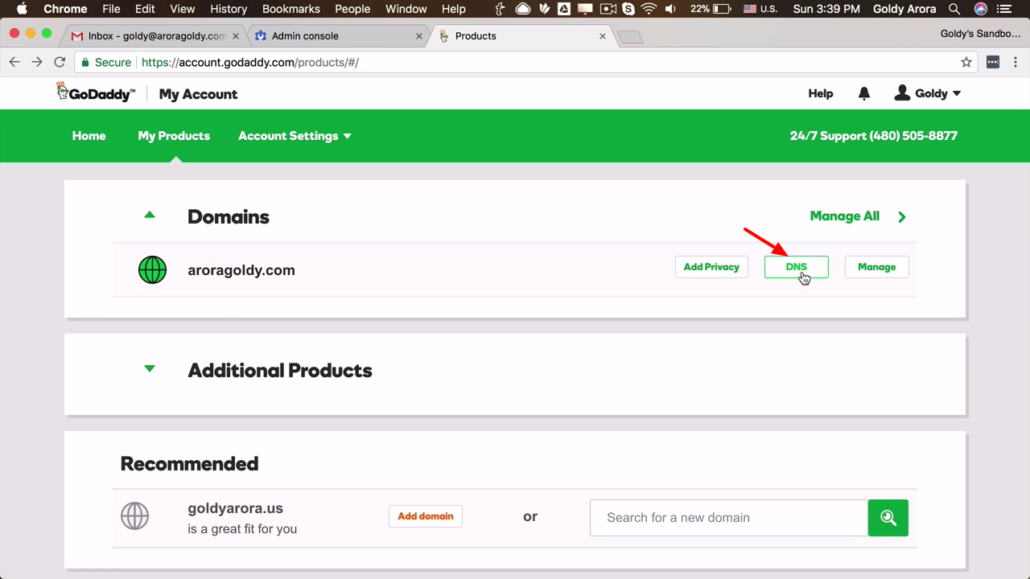The height and width of the screenshot is (579, 1030).
Task: Click the browser forward arrow
Action: (37, 62)
